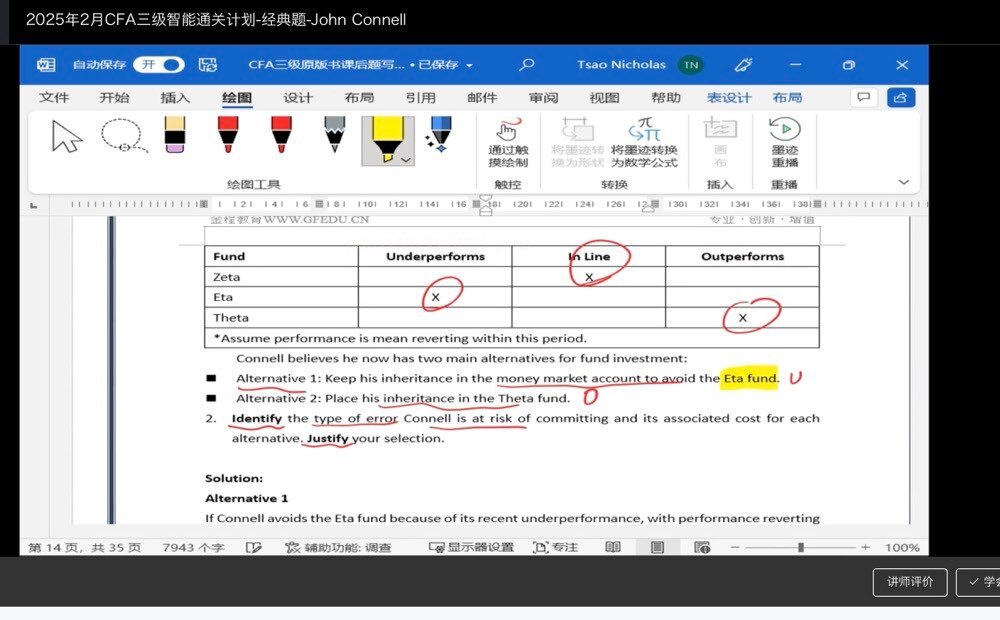The width and height of the screenshot is (1000, 620).
Task: Click the zoom out minus button
Action: click(735, 547)
